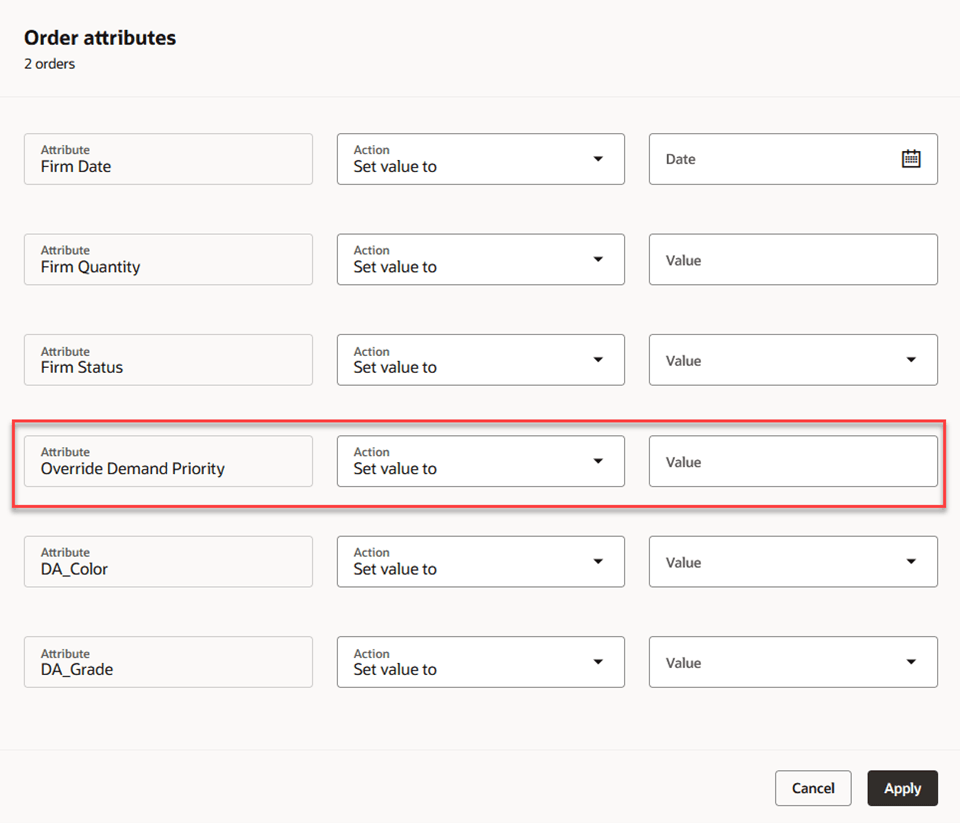
Task: Select the DA_Color attribute field
Action: pyautogui.click(x=168, y=561)
